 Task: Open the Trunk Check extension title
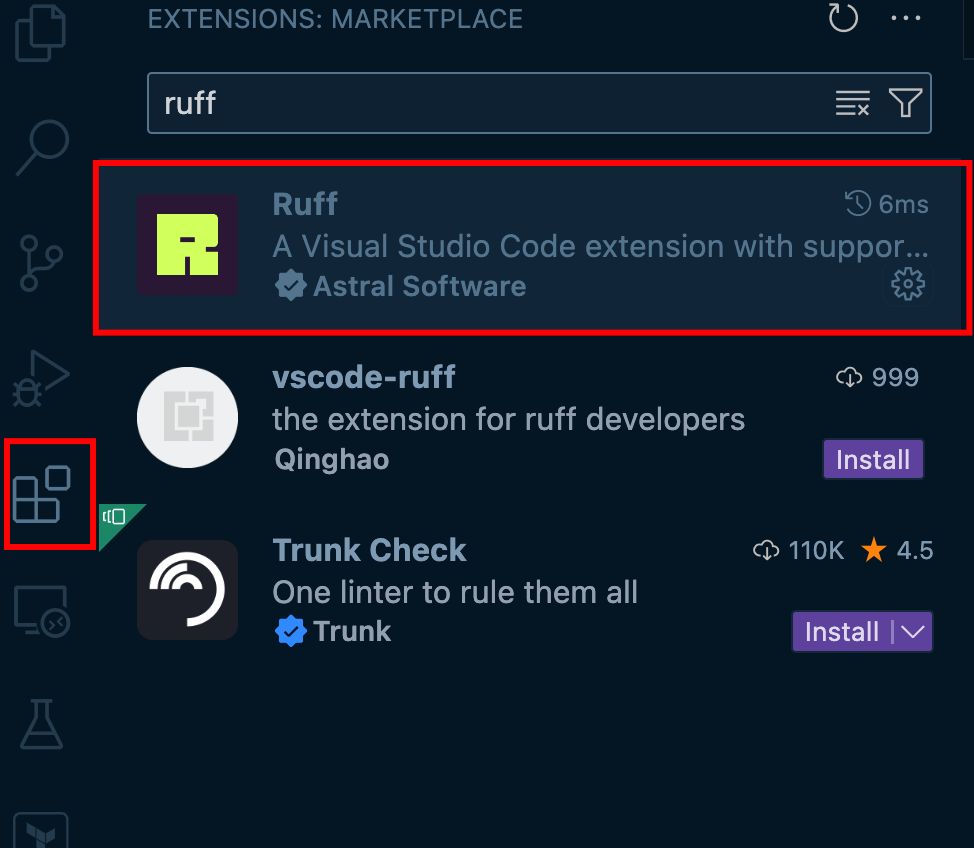pyautogui.click(x=370, y=550)
